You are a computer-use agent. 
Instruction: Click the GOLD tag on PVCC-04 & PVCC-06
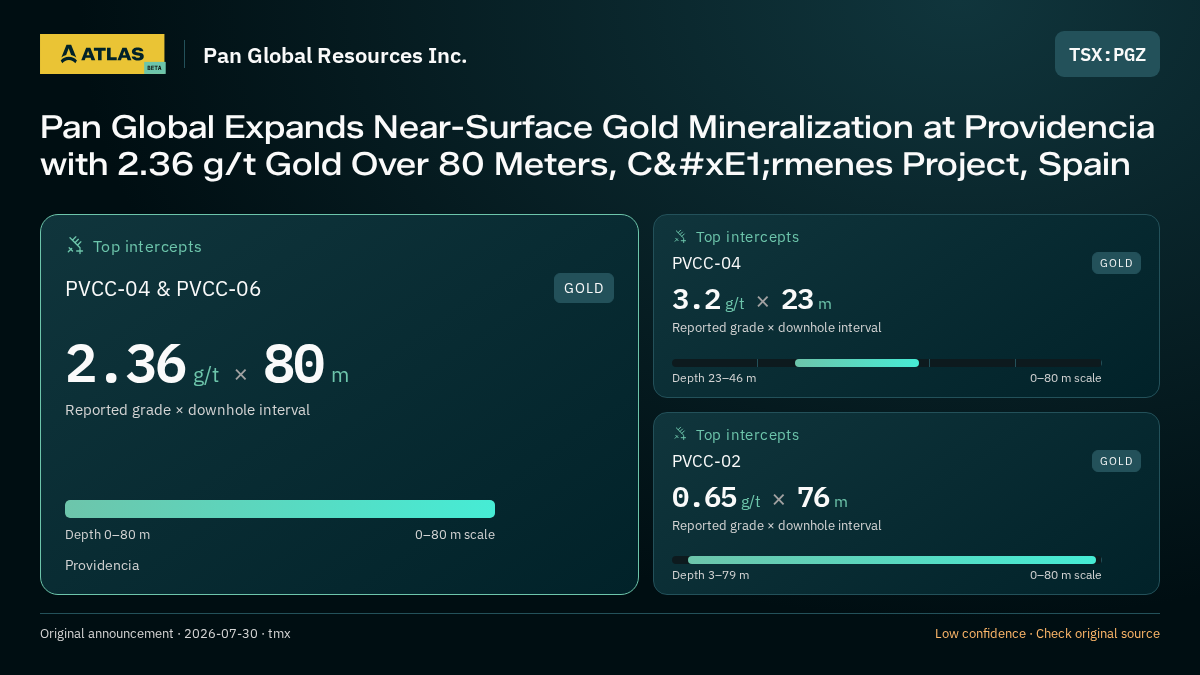pos(584,288)
